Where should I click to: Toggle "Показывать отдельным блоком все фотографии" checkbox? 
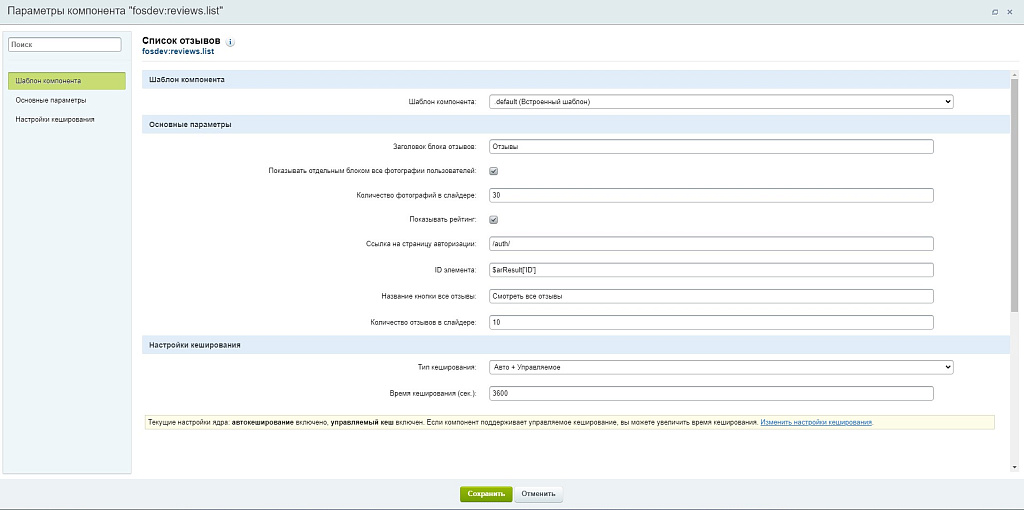(494, 171)
